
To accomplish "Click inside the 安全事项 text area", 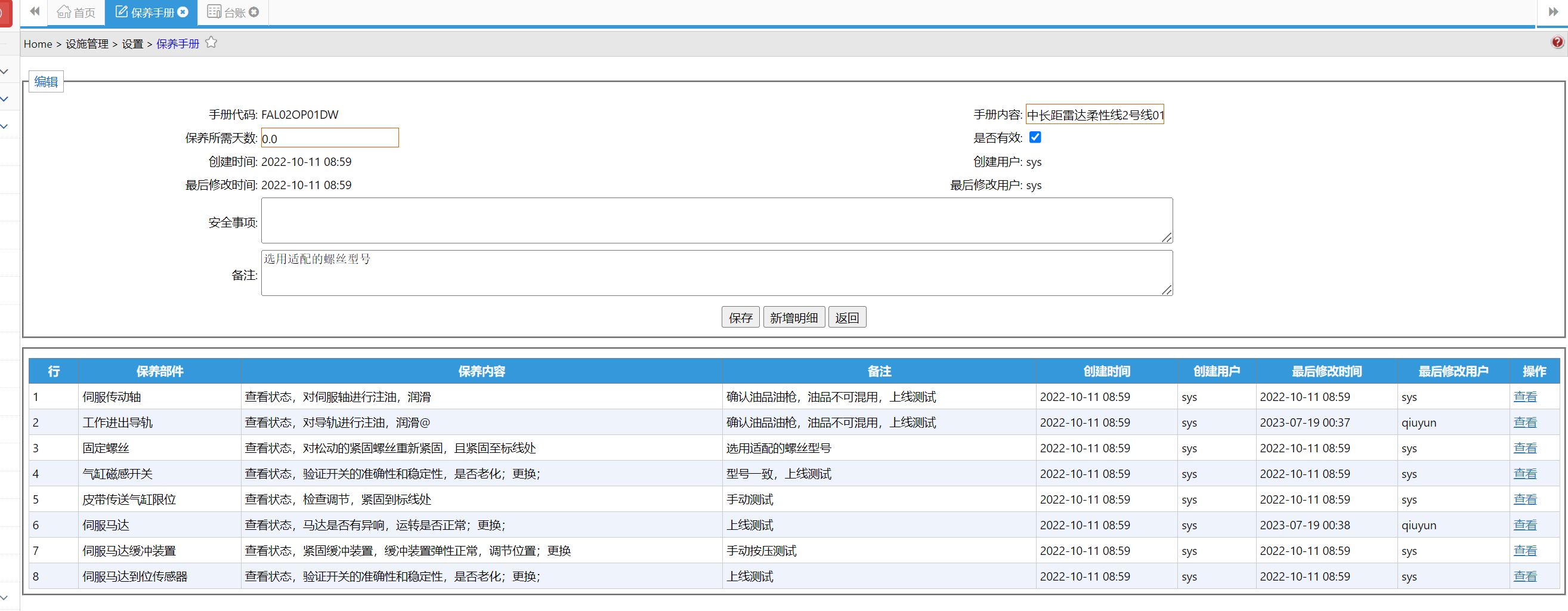I will pyautogui.click(x=716, y=221).
